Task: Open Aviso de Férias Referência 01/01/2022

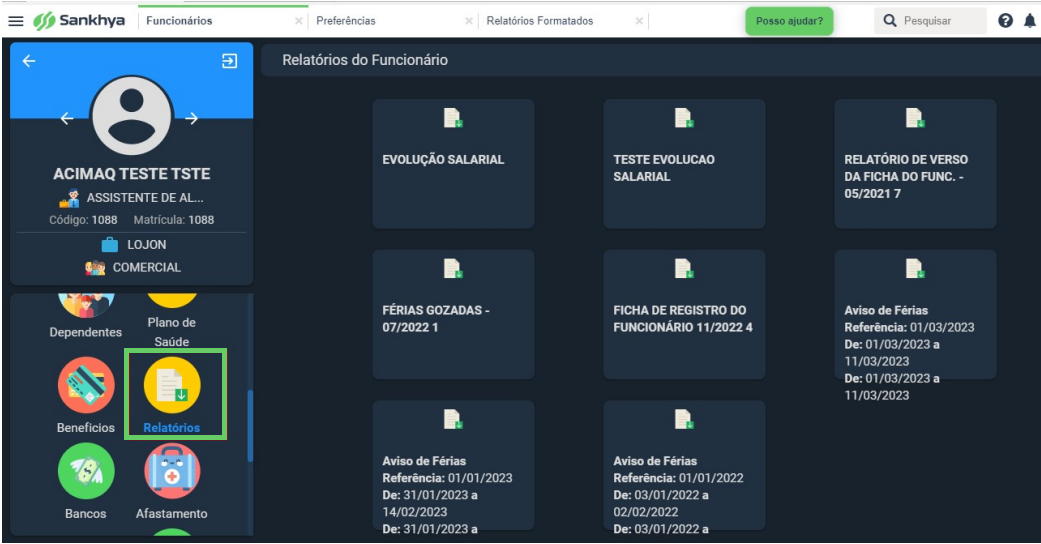Action: pyautogui.click(x=684, y=466)
